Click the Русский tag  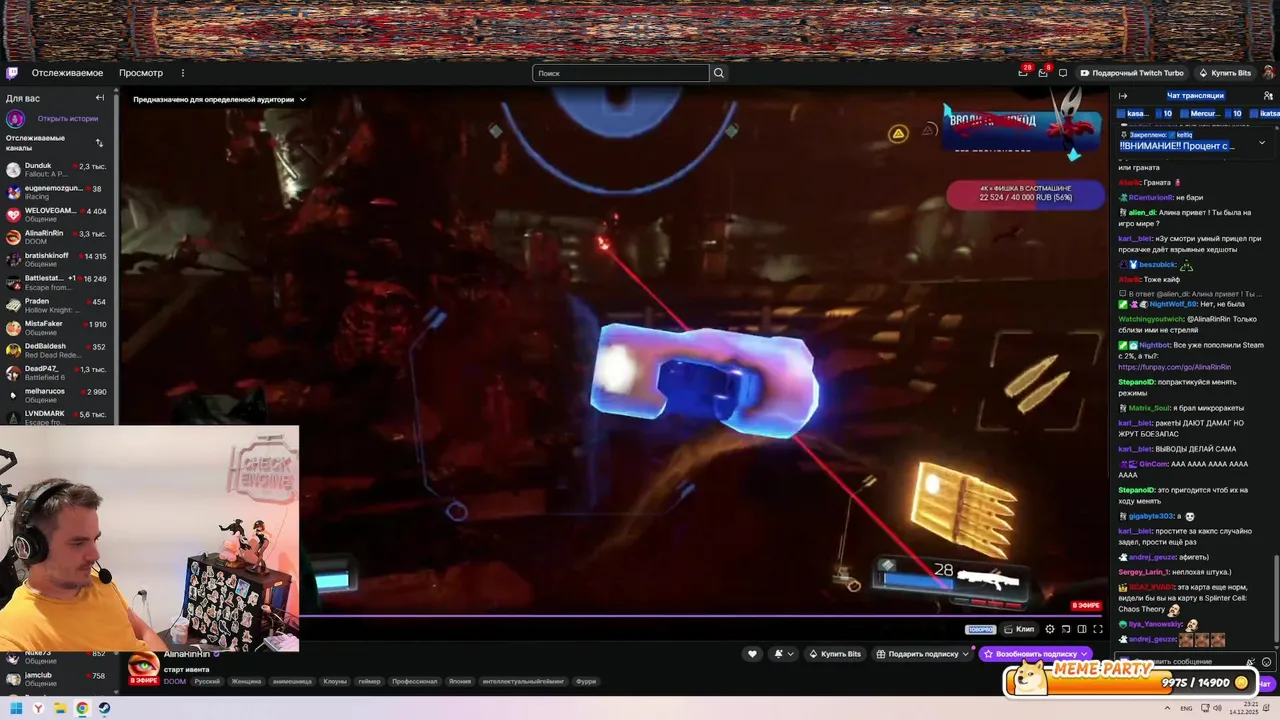pos(207,681)
